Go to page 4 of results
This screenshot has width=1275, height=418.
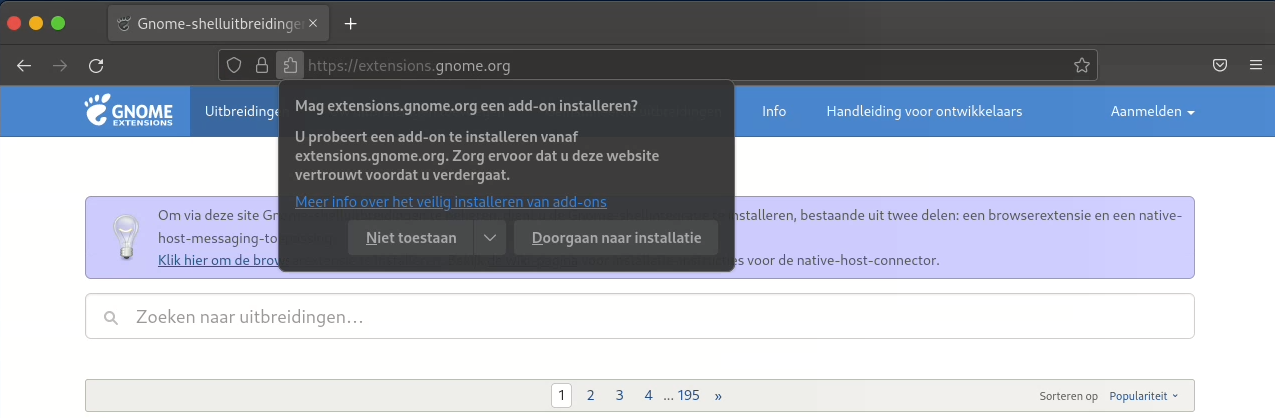click(649, 395)
